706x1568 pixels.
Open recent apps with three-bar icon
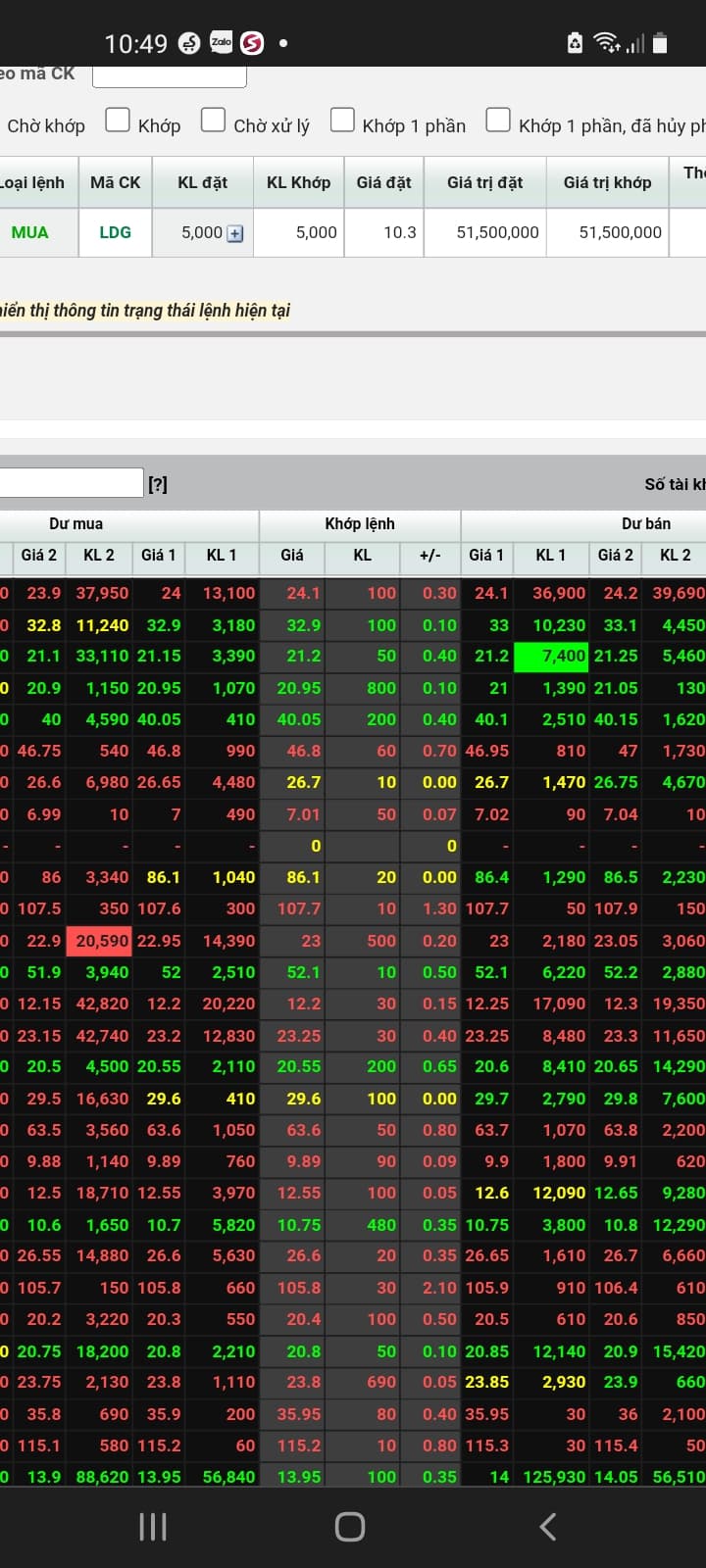[153, 1526]
